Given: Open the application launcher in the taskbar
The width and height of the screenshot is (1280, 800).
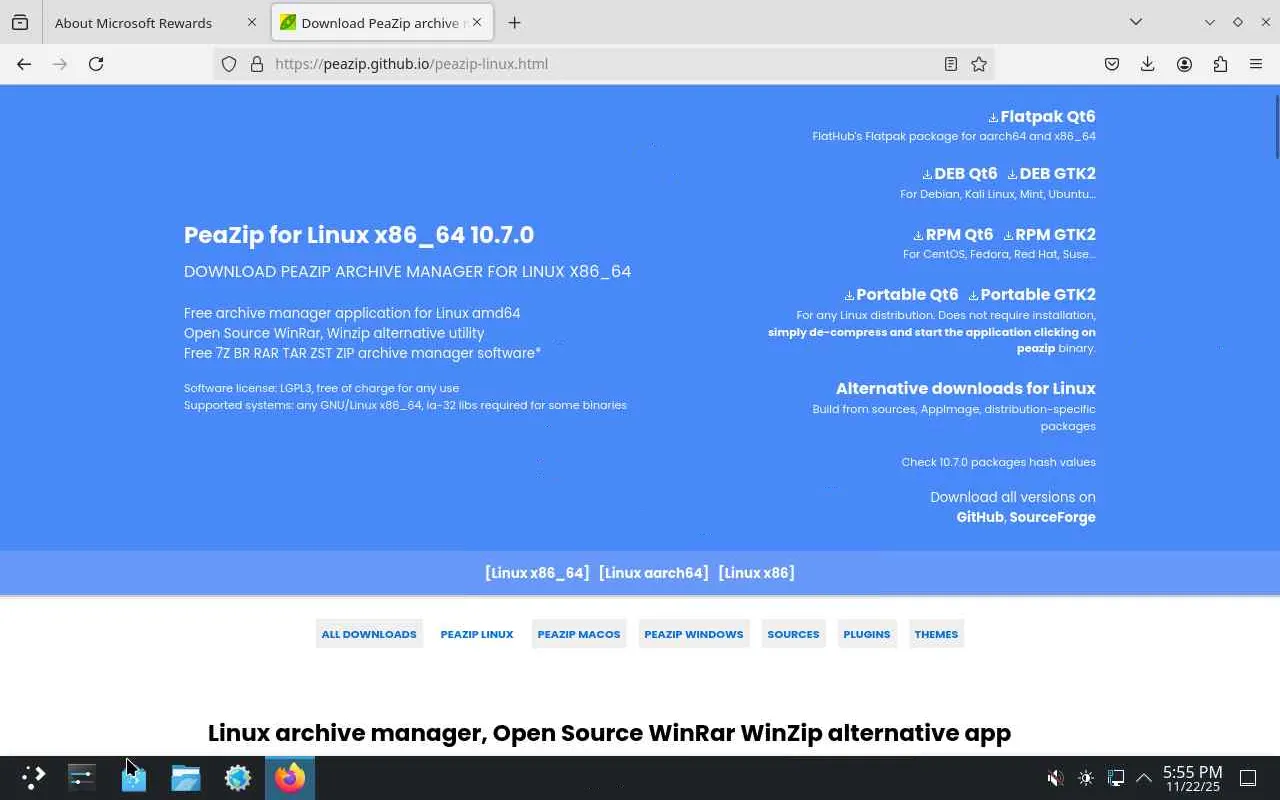Looking at the screenshot, I should pos(34,777).
